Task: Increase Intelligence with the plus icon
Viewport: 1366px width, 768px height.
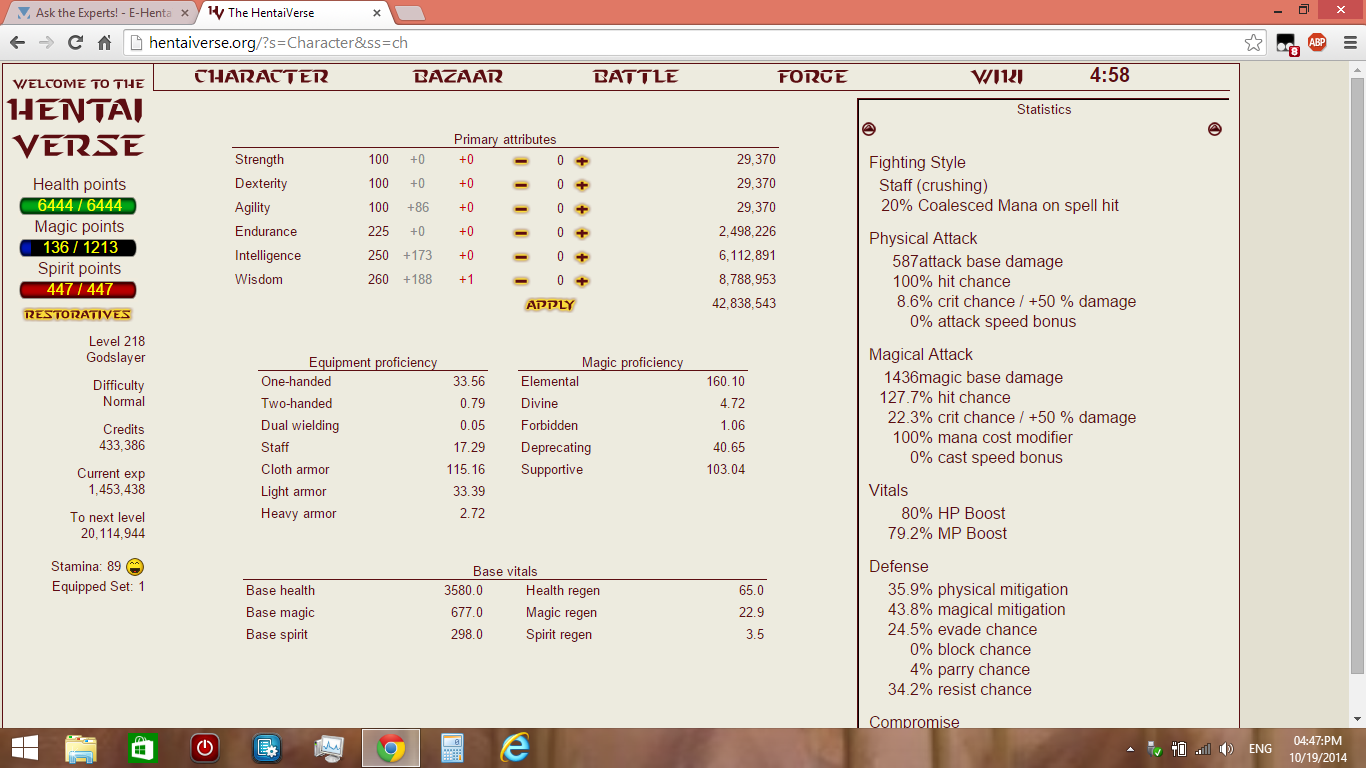Action: pos(582,256)
